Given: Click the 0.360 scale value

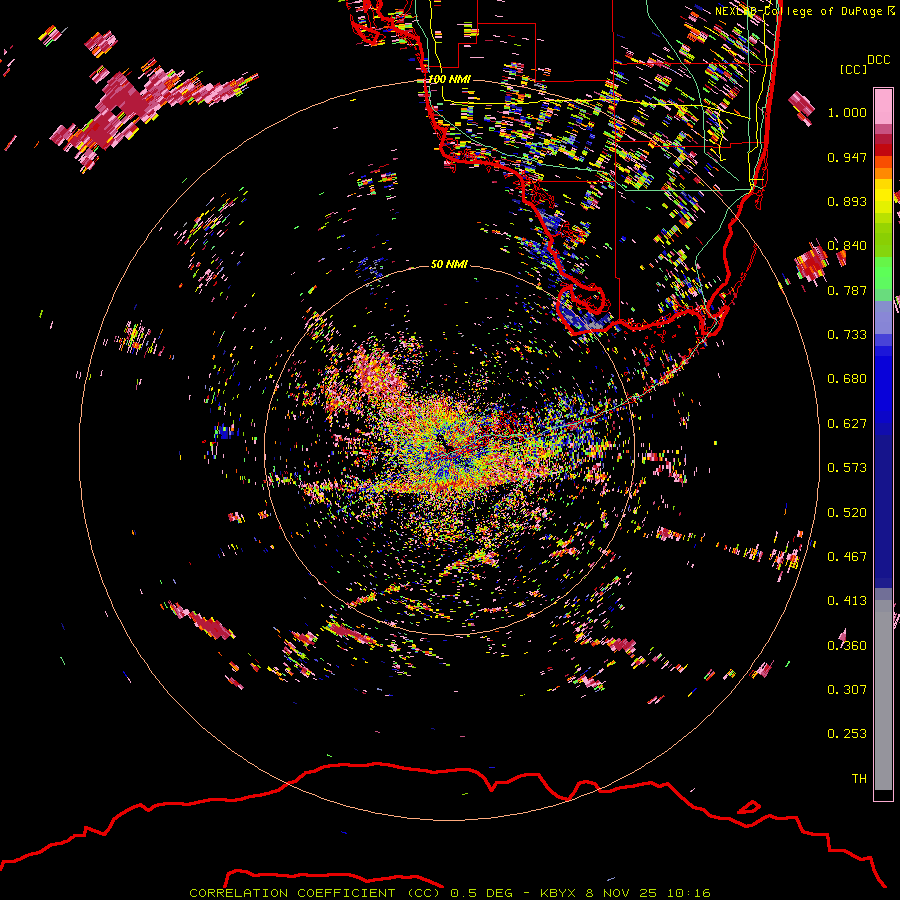Looking at the screenshot, I should pyautogui.click(x=847, y=646).
